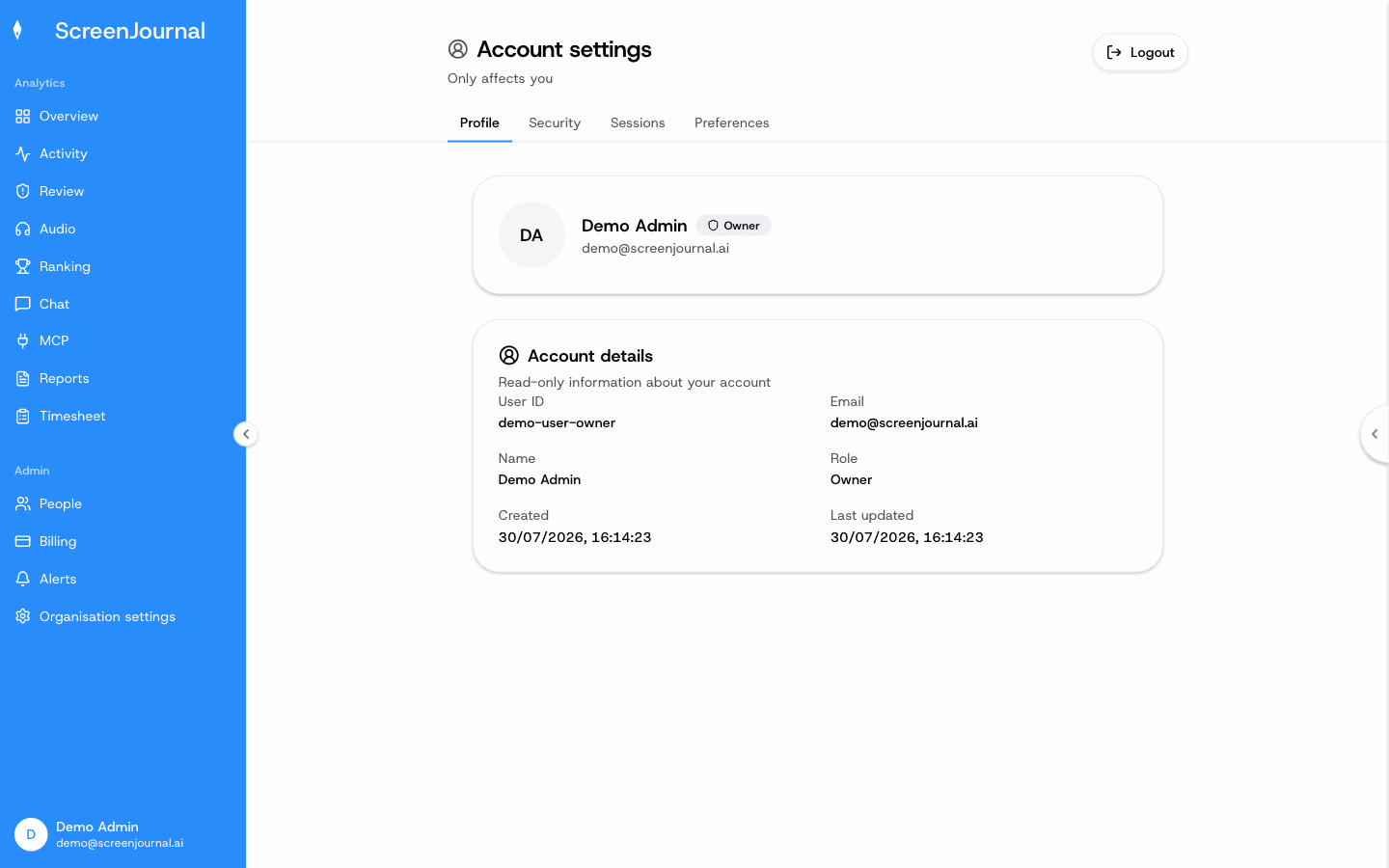The image size is (1389, 868).
Task: Click the ScreenJournal brand name
Action: point(130,31)
